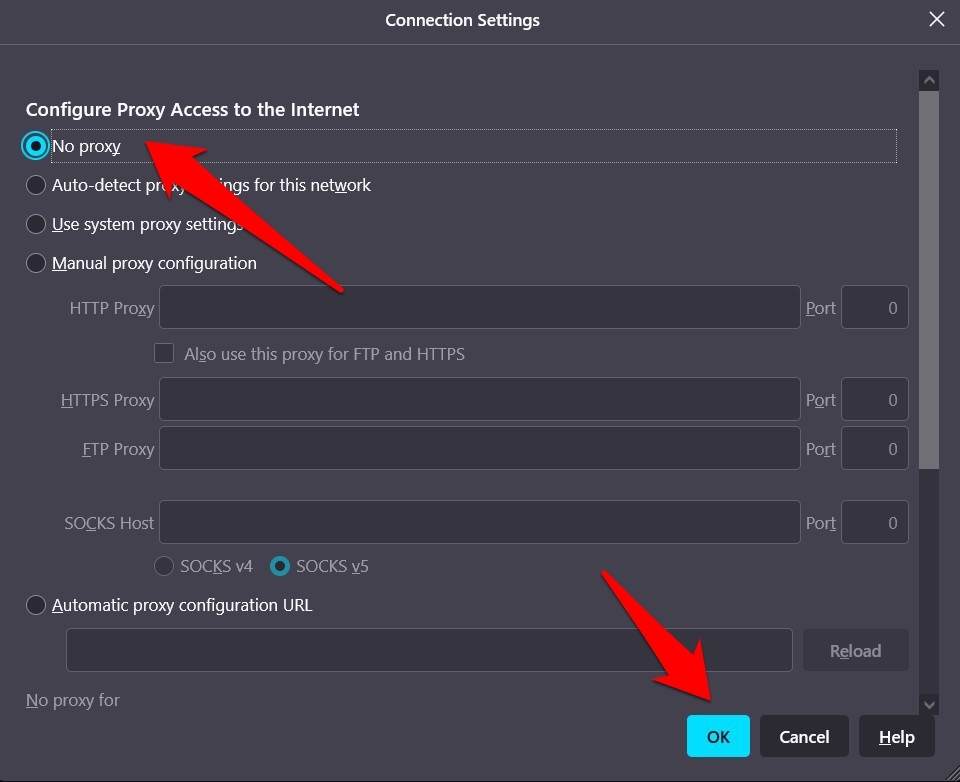This screenshot has width=960, height=782.
Task: Click the FTP Proxy input field
Action: click(480, 448)
